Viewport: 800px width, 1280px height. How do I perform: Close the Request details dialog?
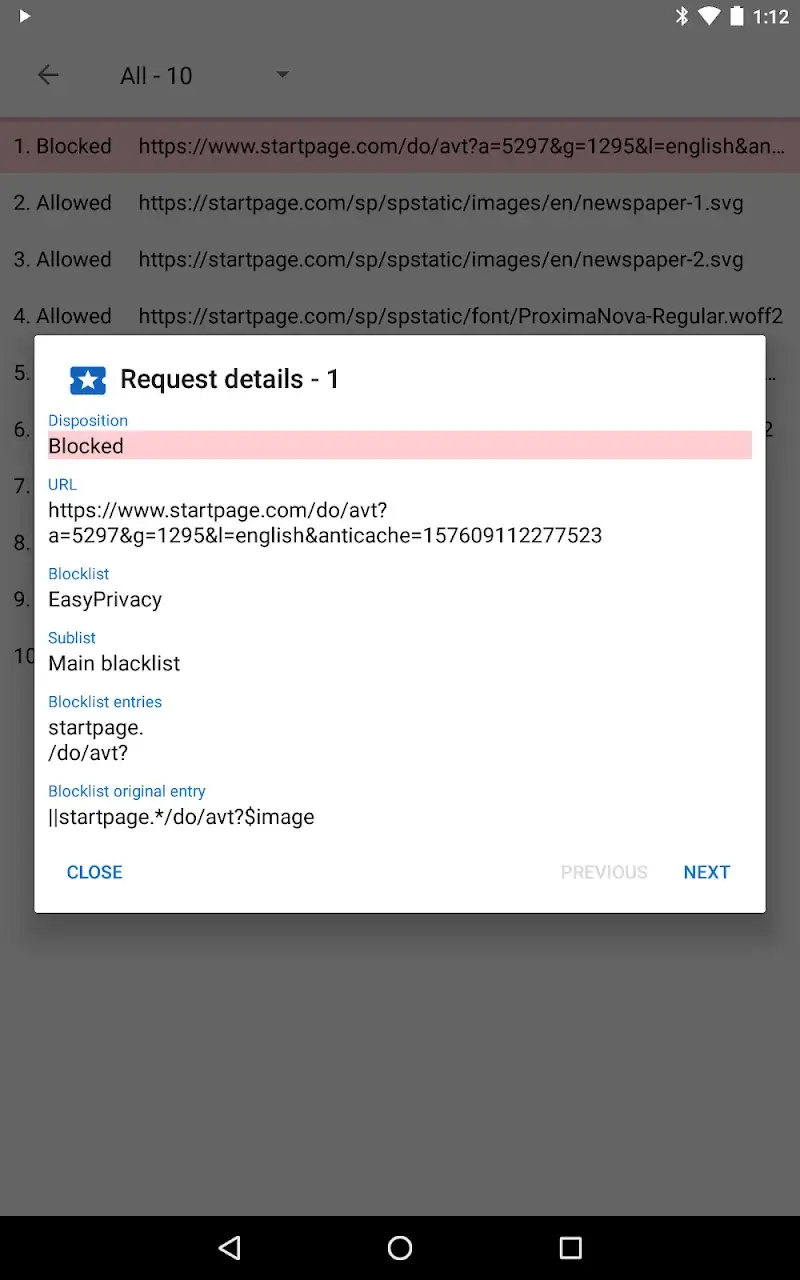click(x=94, y=872)
